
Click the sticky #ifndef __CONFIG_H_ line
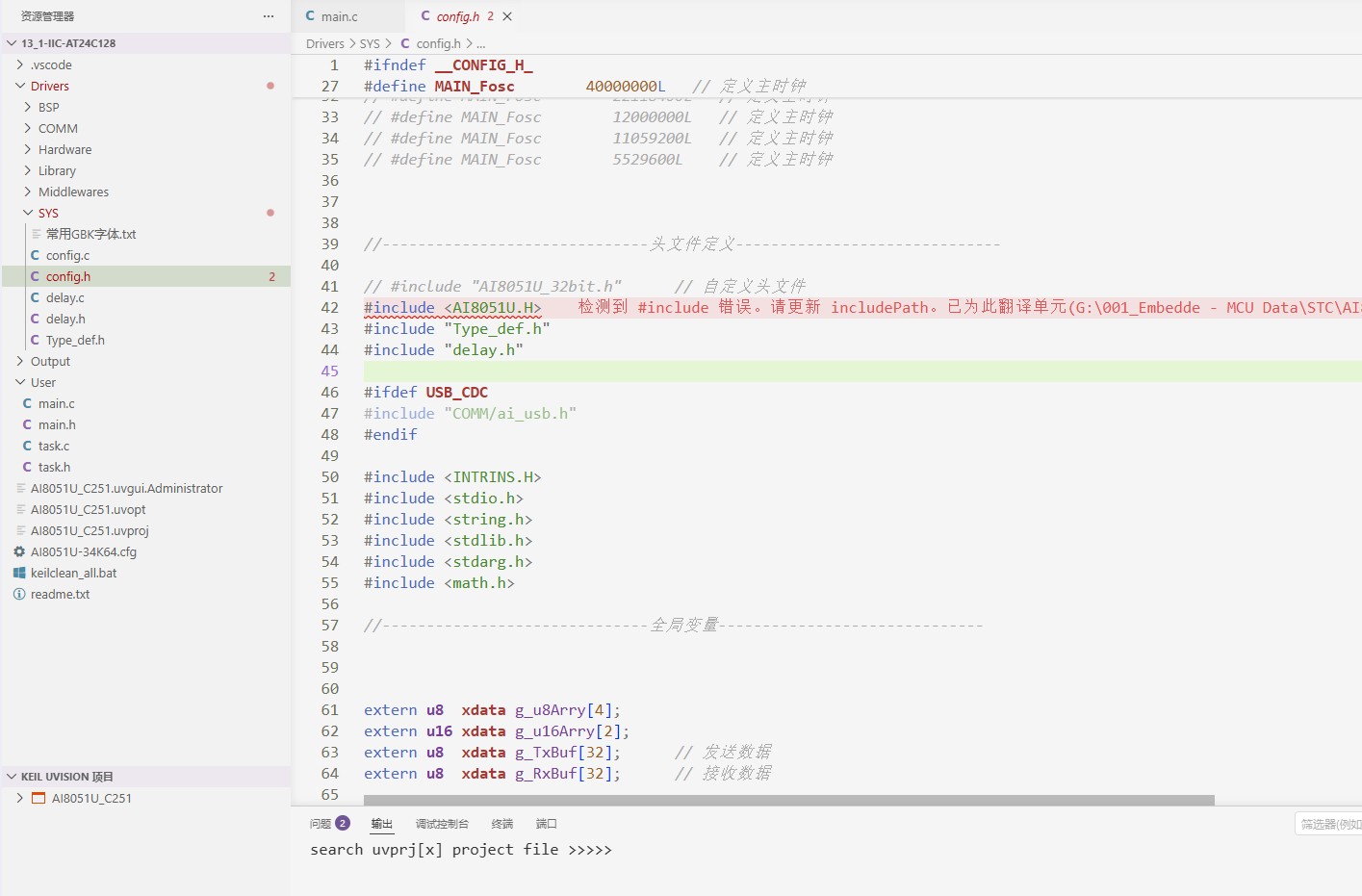[449, 65]
